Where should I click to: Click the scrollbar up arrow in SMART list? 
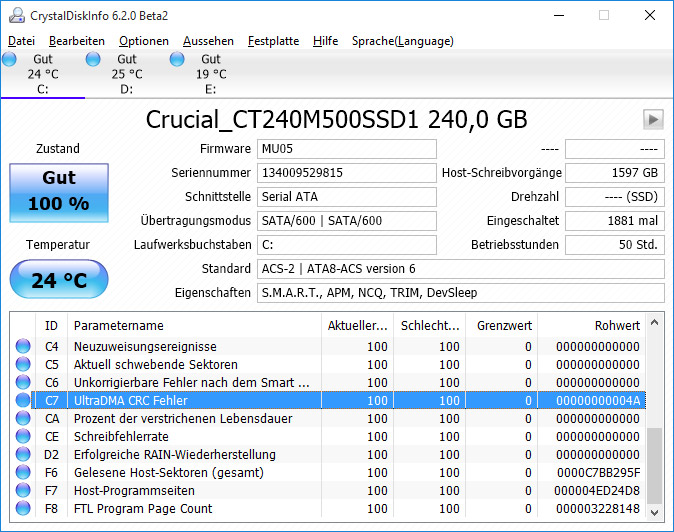point(654,322)
